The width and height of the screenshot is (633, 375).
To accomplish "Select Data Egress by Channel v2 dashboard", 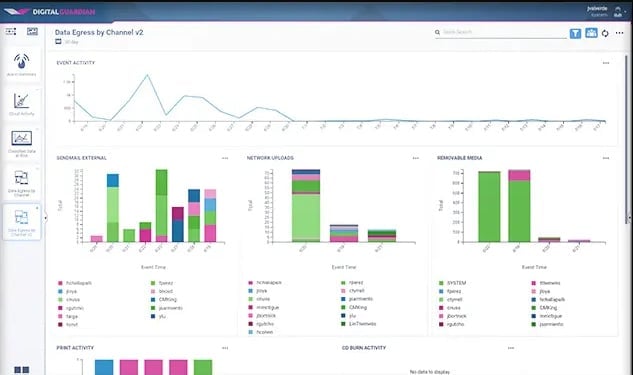I will (22, 222).
